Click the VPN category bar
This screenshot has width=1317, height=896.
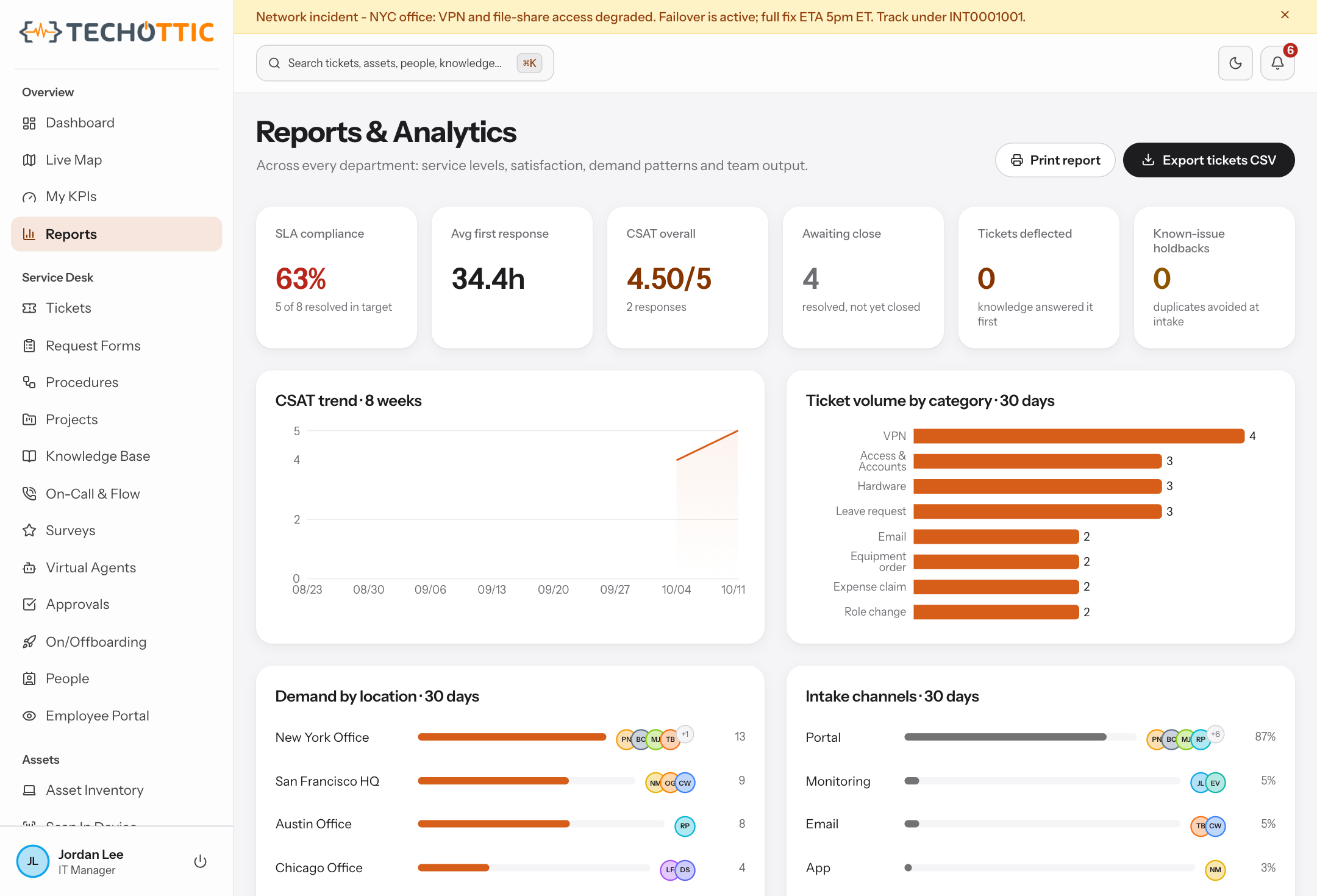(1079, 436)
